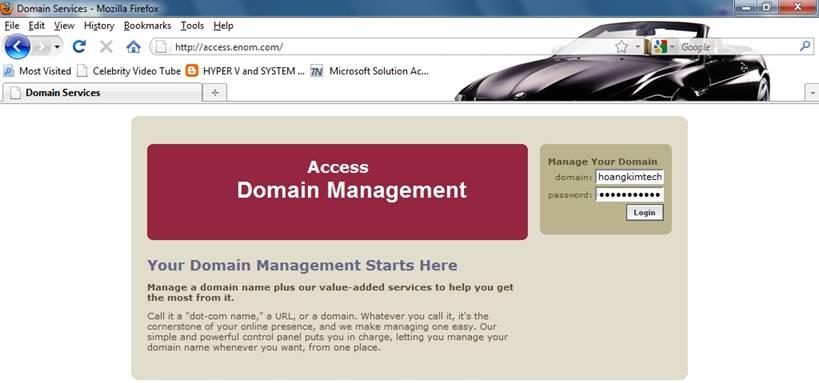Click the password input field
Viewport: 819px width, 383px height.
pos(629,195)
